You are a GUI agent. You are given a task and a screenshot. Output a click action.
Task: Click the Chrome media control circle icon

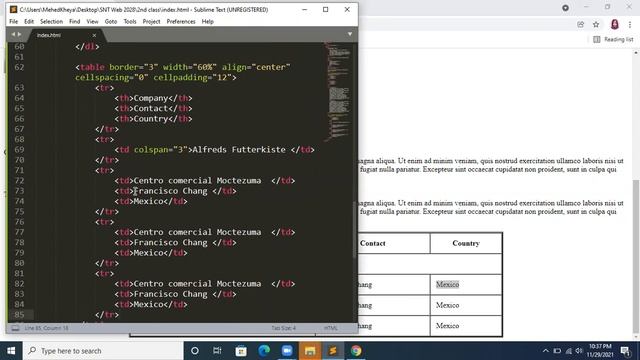pos(565,7)
